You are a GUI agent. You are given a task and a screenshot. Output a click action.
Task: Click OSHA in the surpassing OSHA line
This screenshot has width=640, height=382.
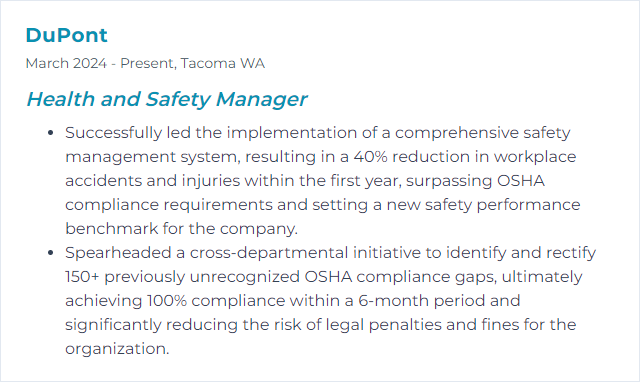520,181
